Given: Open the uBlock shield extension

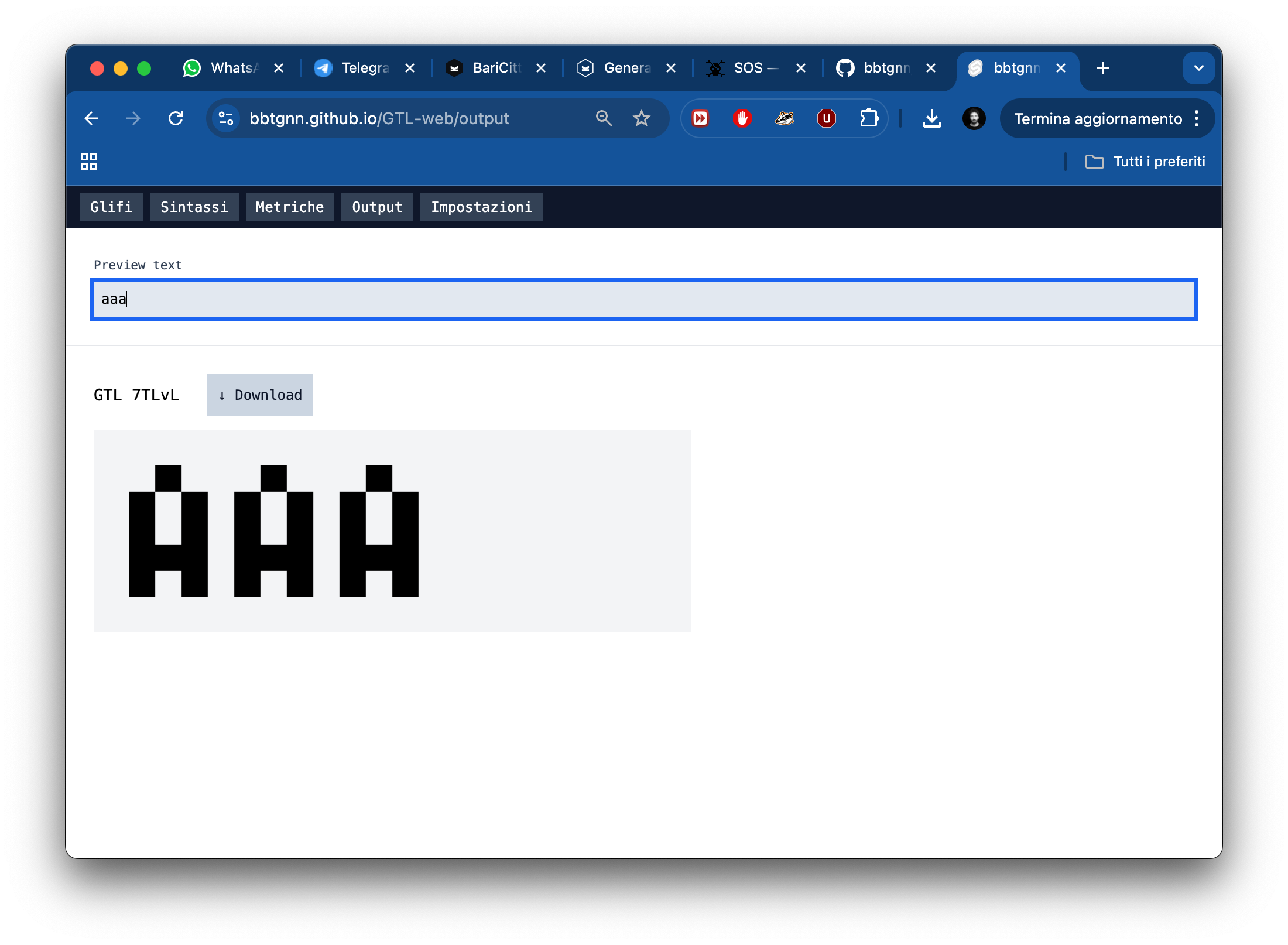Looking at the screenshot, I should point(827,119).
